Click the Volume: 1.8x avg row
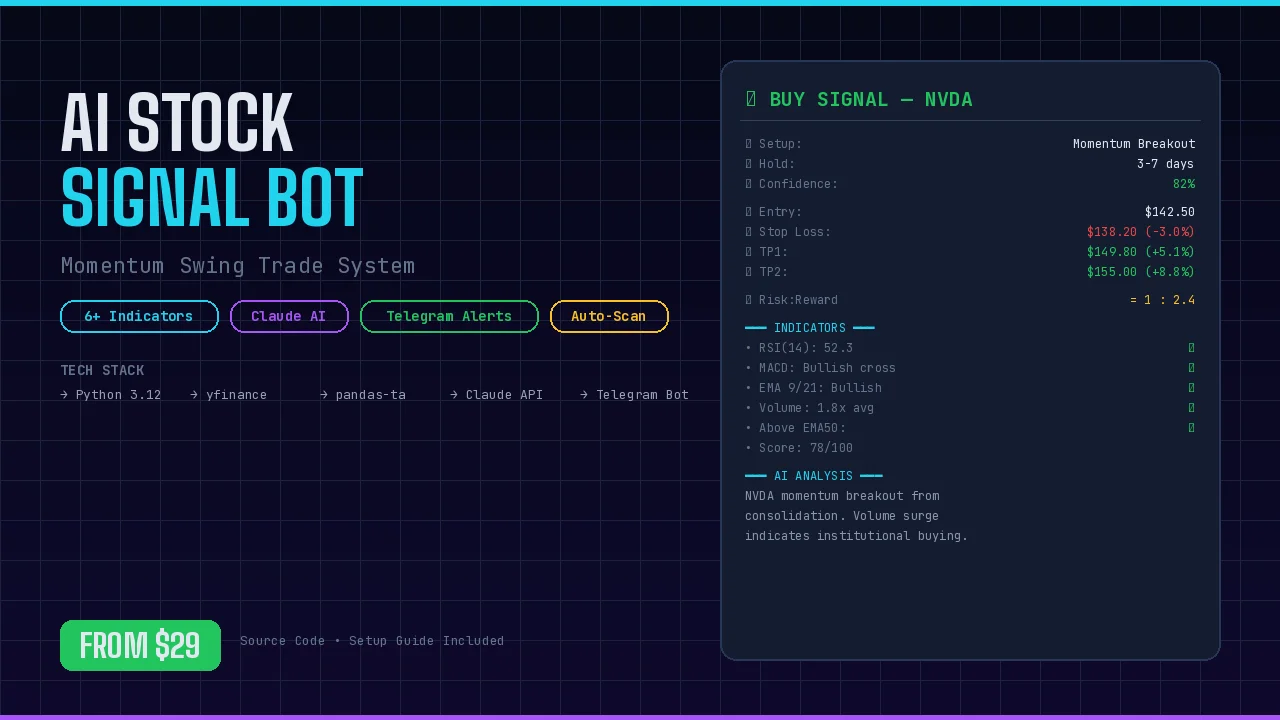This screenshot has height=720, width=1280. click(x=970, y=408)
